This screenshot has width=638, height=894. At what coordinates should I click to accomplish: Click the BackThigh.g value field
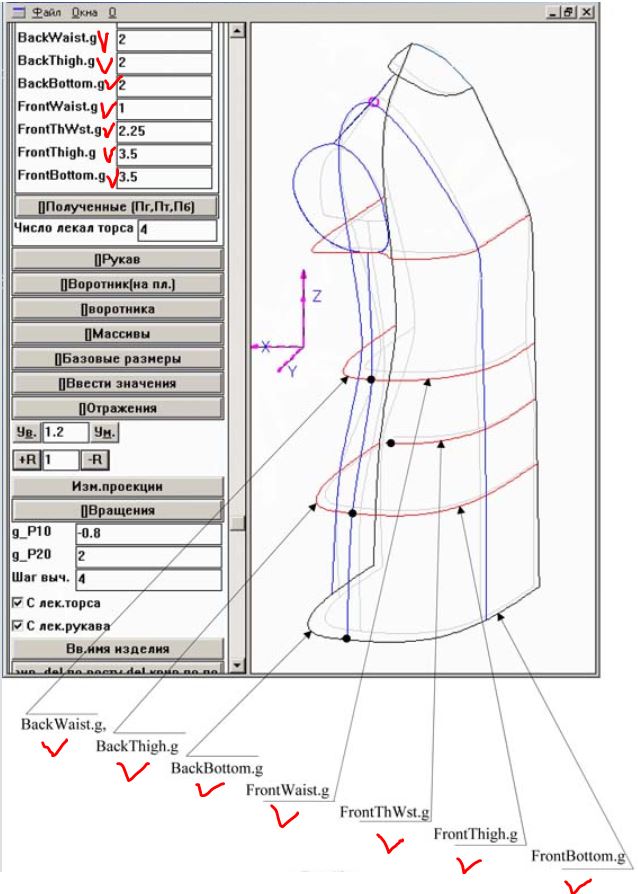(x=164, y=63)
